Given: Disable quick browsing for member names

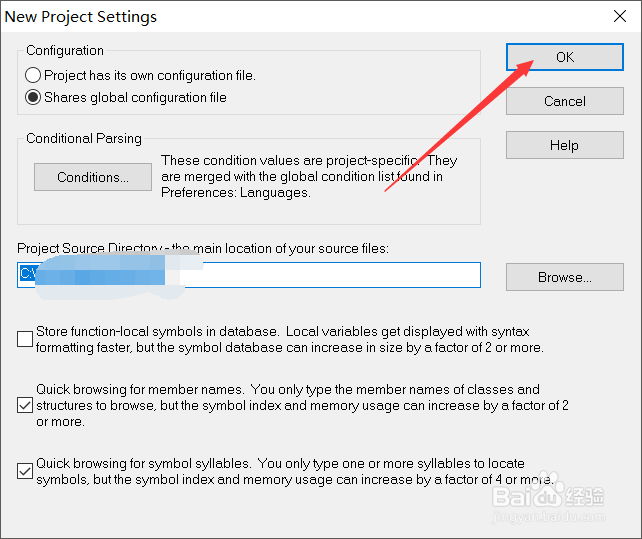Looking at the screenshot, I should [x=25, y=405].
